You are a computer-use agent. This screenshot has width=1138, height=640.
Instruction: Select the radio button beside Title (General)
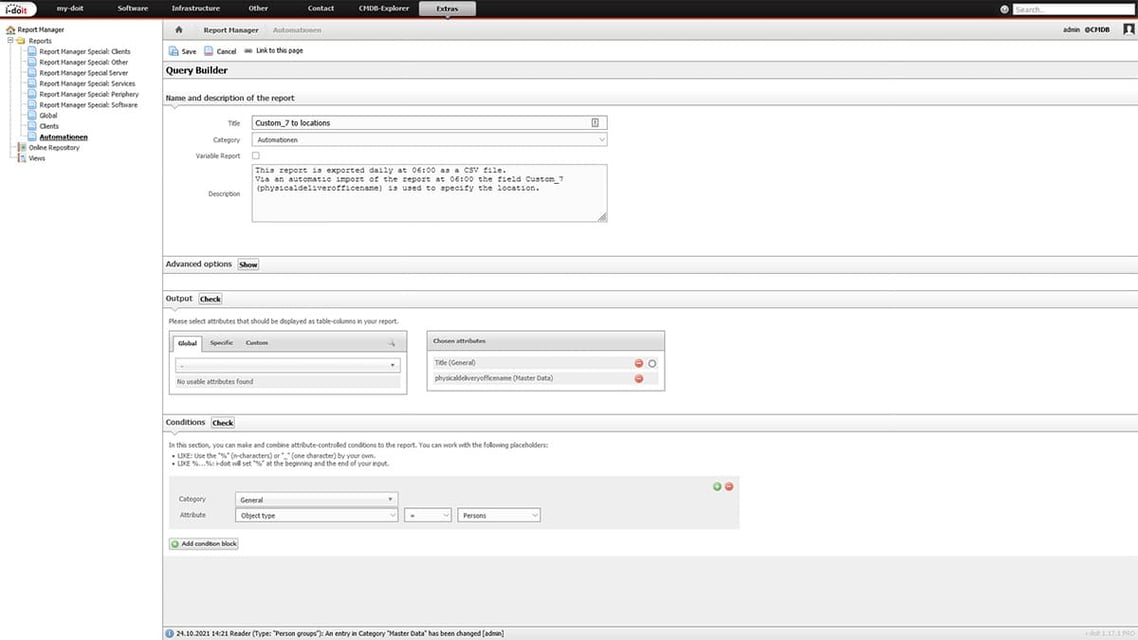tap(652, 364)
